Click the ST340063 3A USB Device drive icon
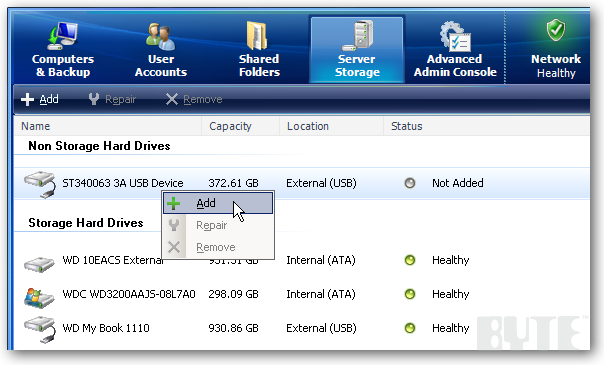 coord(40,184)
